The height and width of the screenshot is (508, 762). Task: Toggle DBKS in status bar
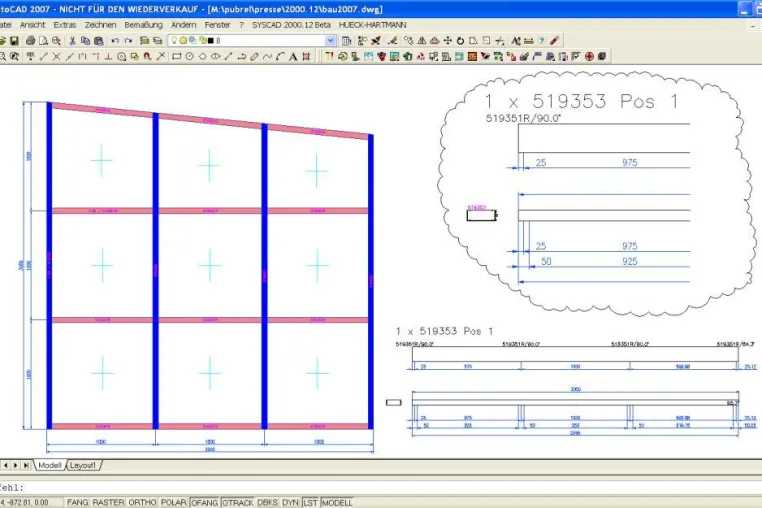(x=267, y=502)
